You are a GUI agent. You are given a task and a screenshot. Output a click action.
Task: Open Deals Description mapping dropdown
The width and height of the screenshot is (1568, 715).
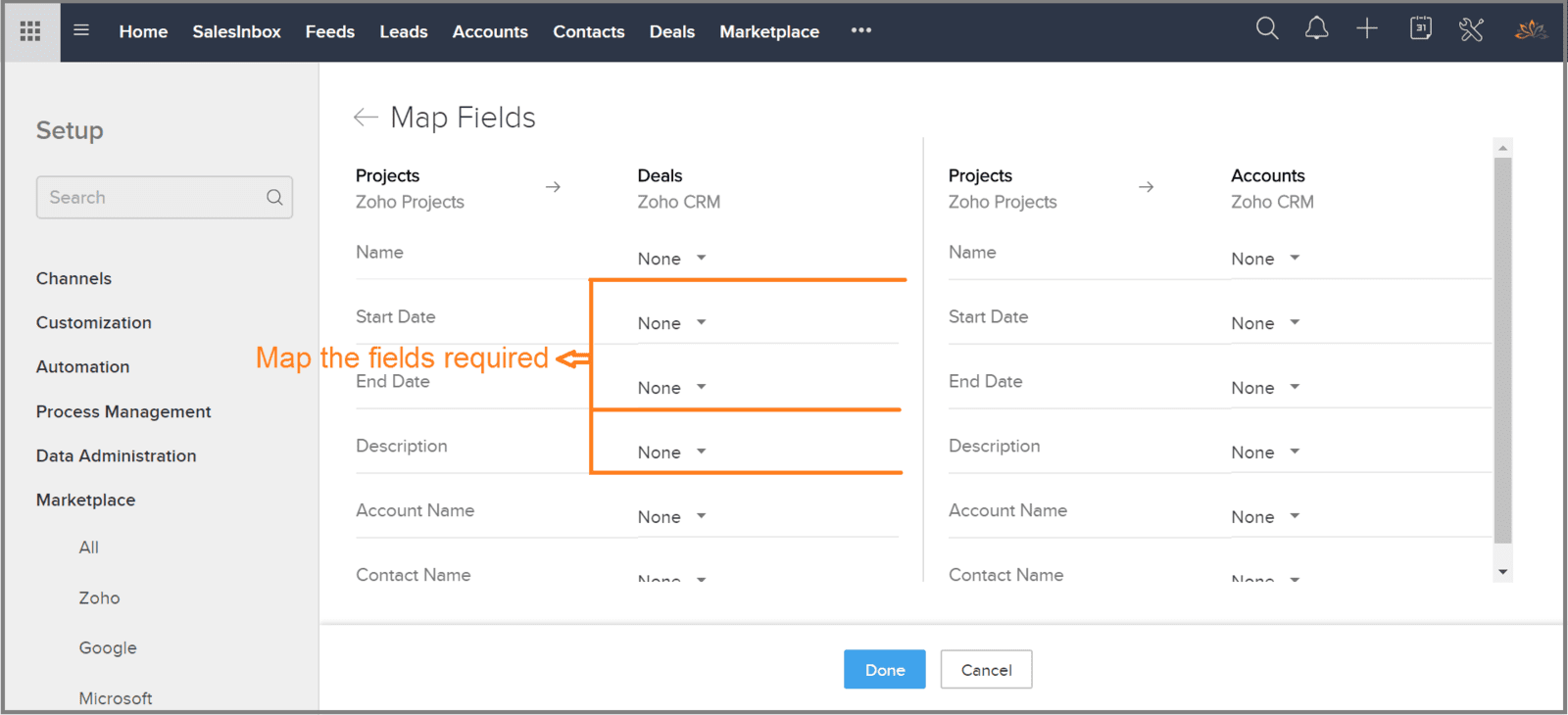[672, 453]
